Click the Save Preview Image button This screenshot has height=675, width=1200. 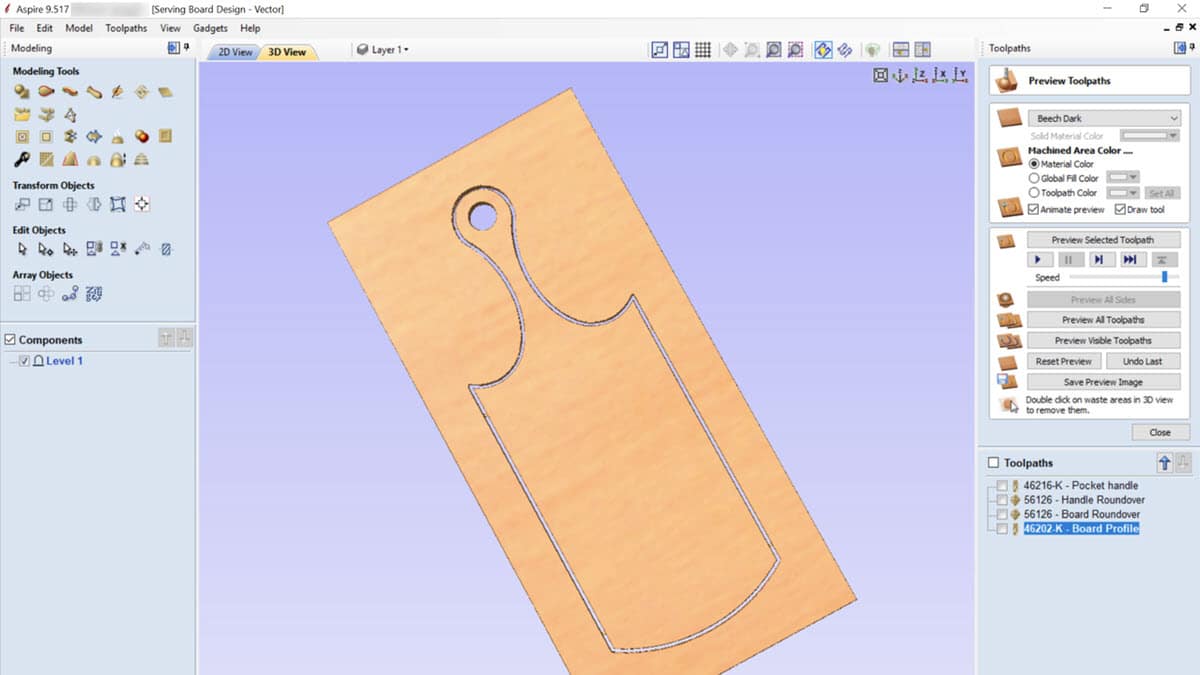[x=1103, y=382]
